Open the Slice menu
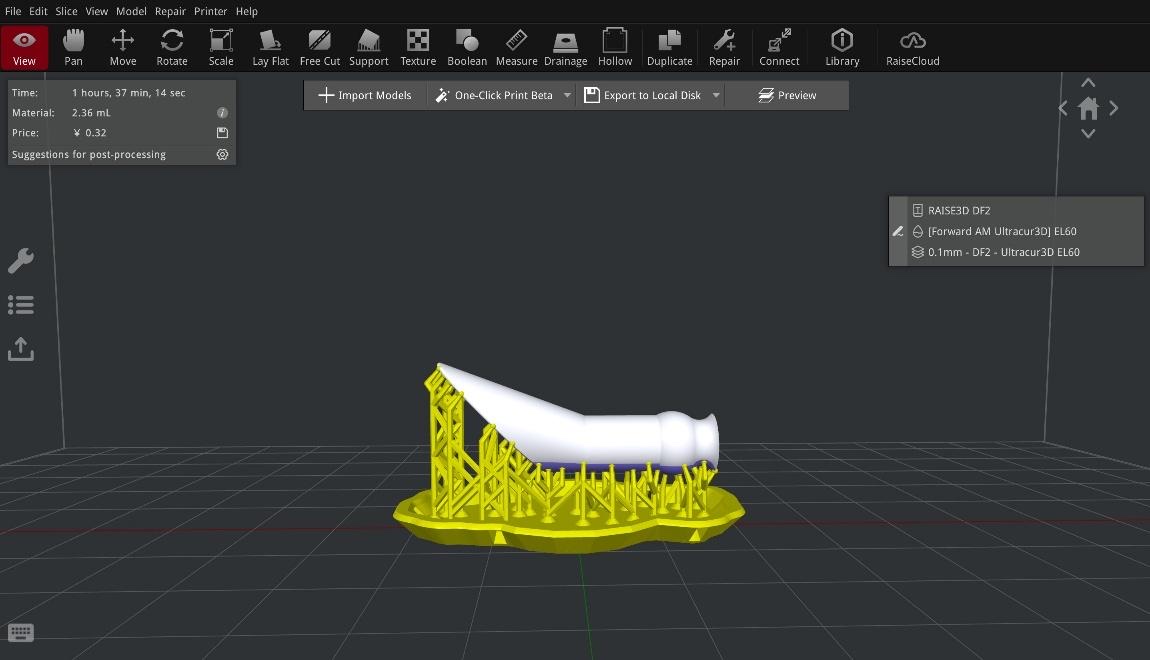Viewport: 1150px width, 660px height. [x=66, y=11]
